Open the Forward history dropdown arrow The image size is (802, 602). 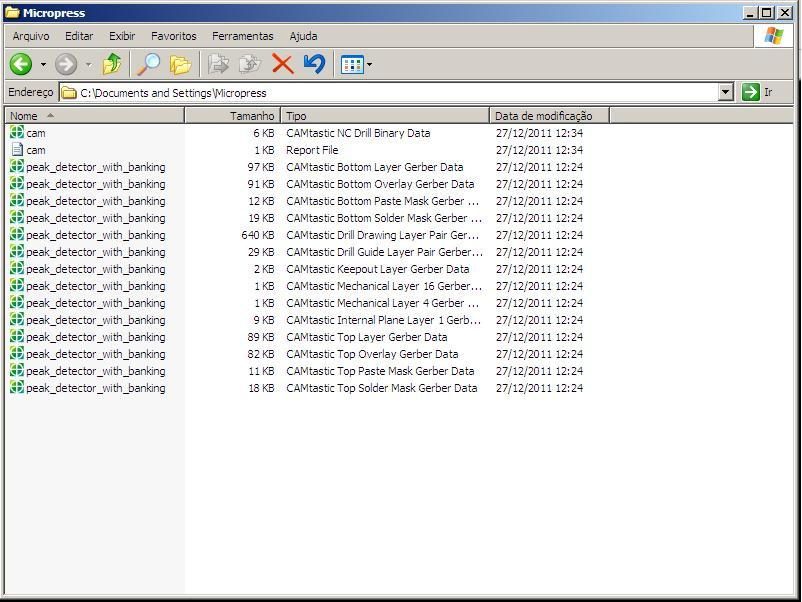[x=88, y=64]
